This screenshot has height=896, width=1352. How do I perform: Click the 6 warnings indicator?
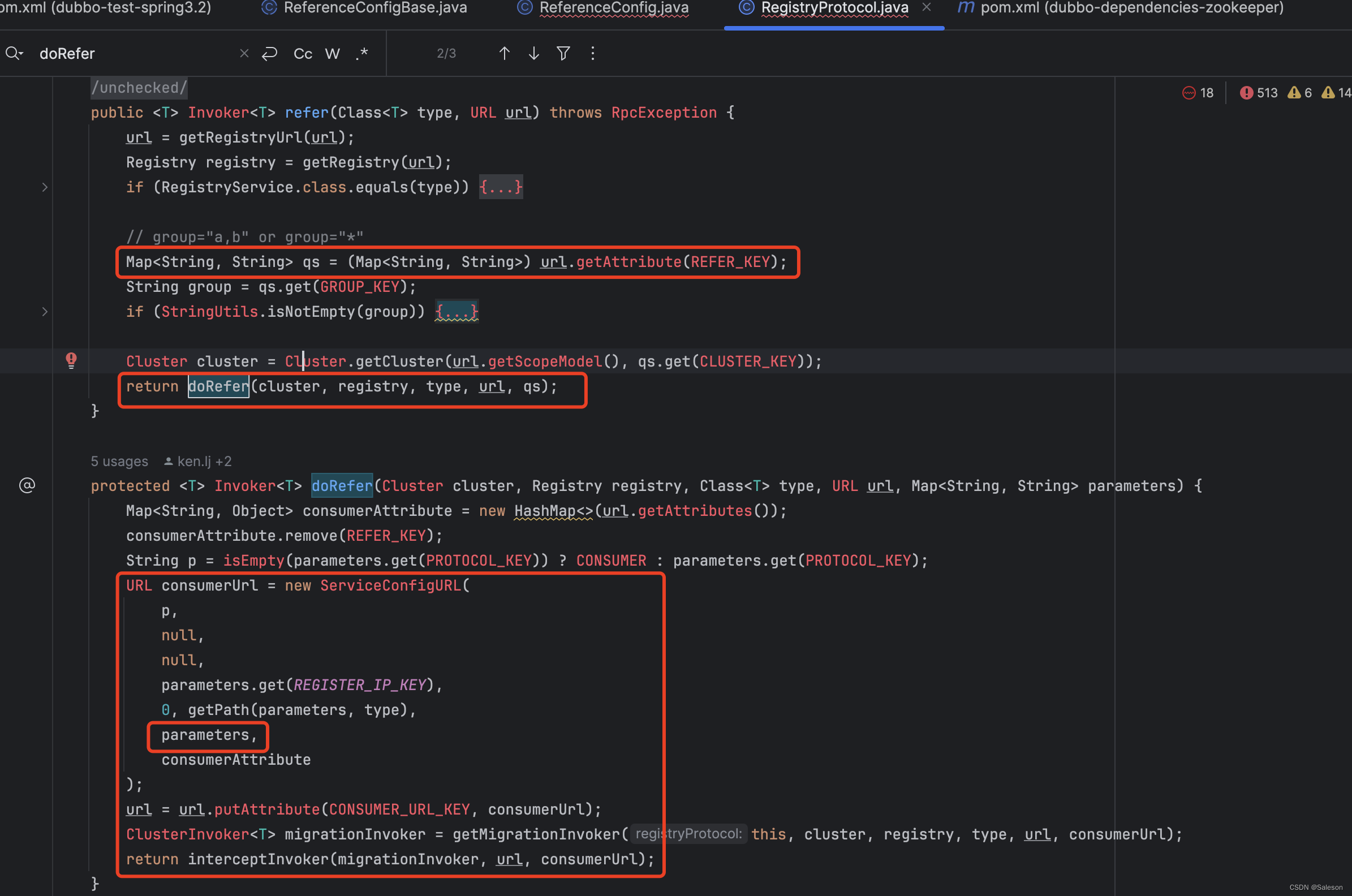coord(1299,93)
